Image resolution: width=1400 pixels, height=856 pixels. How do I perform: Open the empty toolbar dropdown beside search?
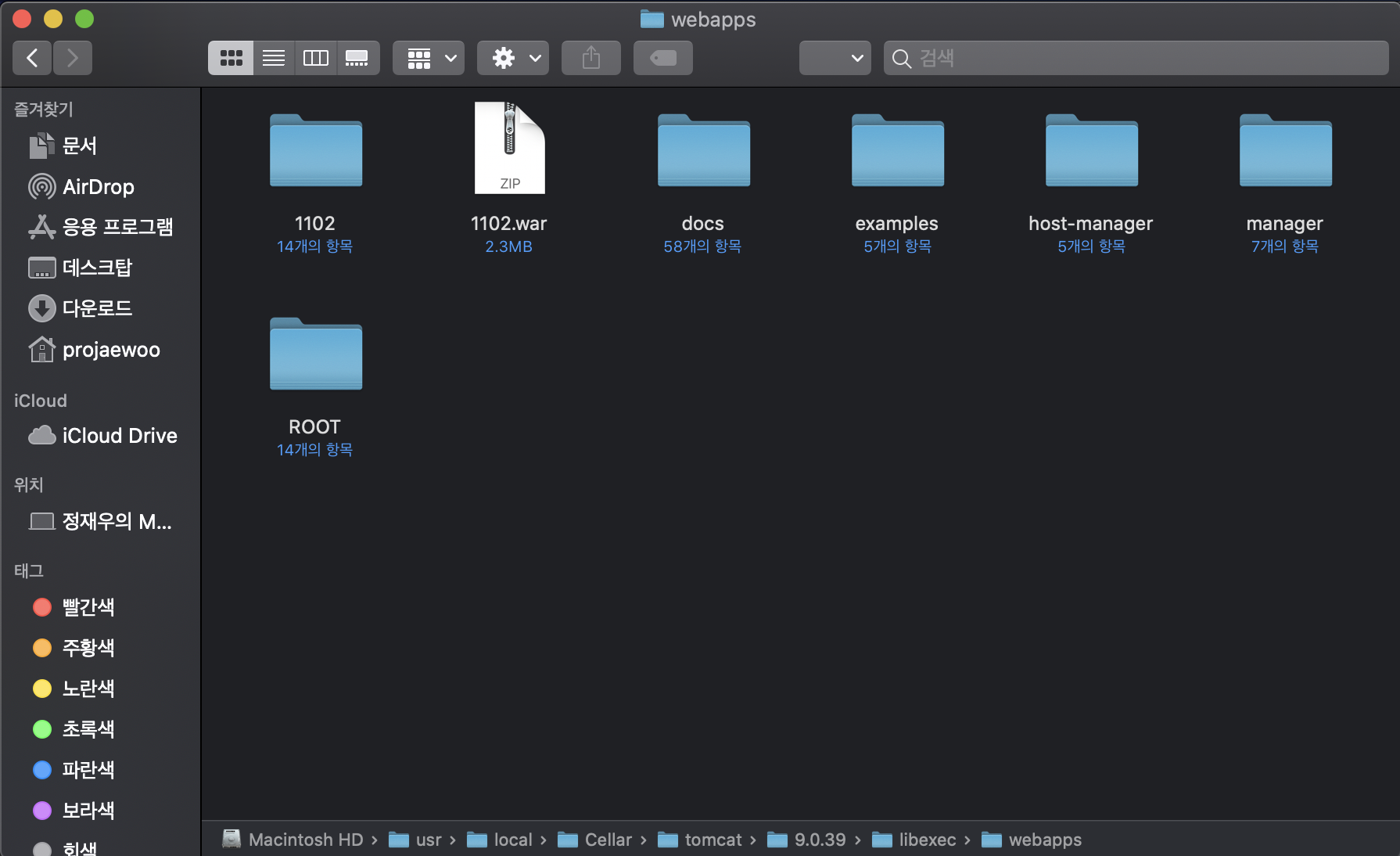coord(835,58)
